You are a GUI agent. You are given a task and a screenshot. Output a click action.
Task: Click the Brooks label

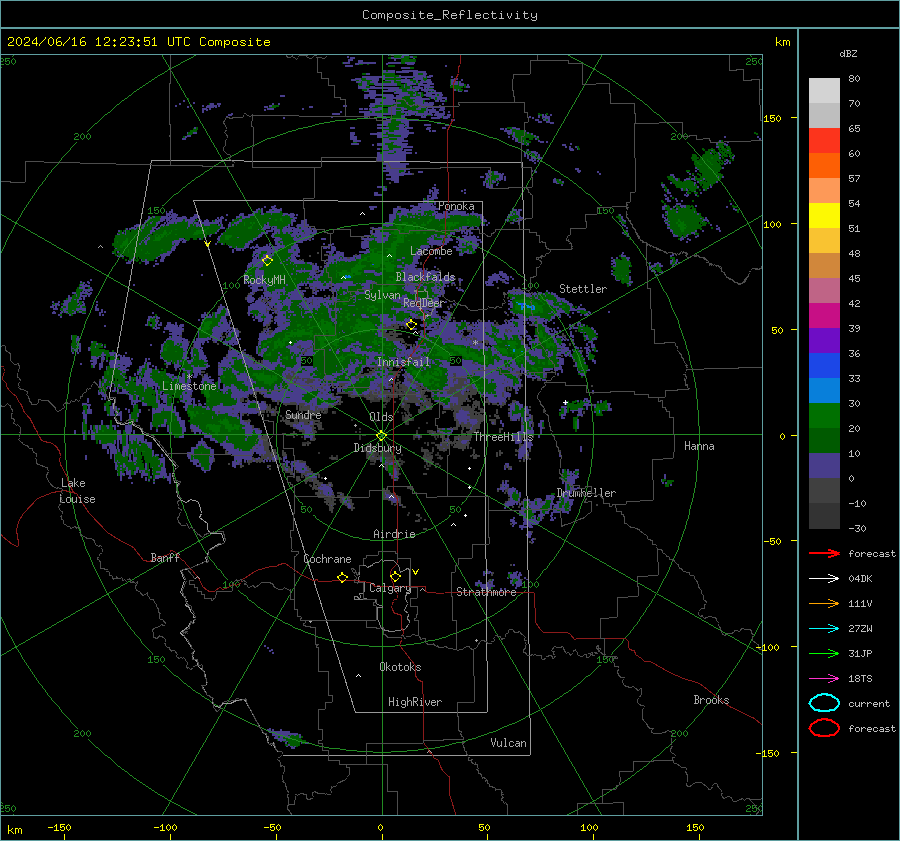711,700
